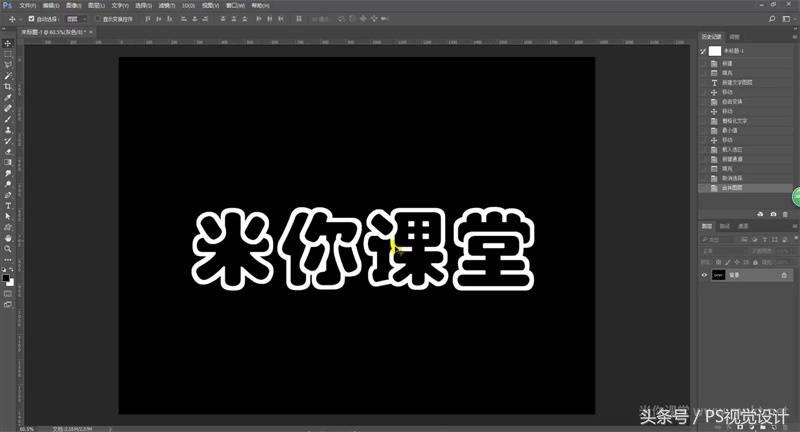Screen dimensions: 800x432
Task: Change screen mode icon in toolbox
Action: pos(8,304)
